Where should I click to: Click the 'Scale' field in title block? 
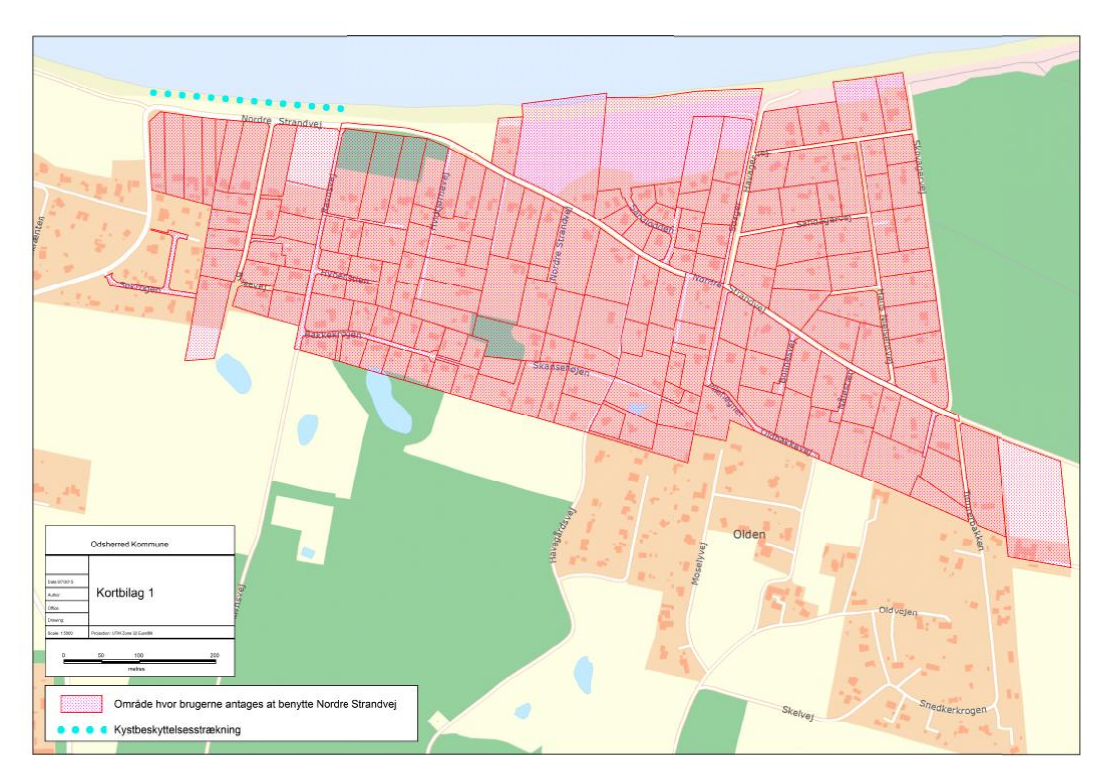[61, 633]
